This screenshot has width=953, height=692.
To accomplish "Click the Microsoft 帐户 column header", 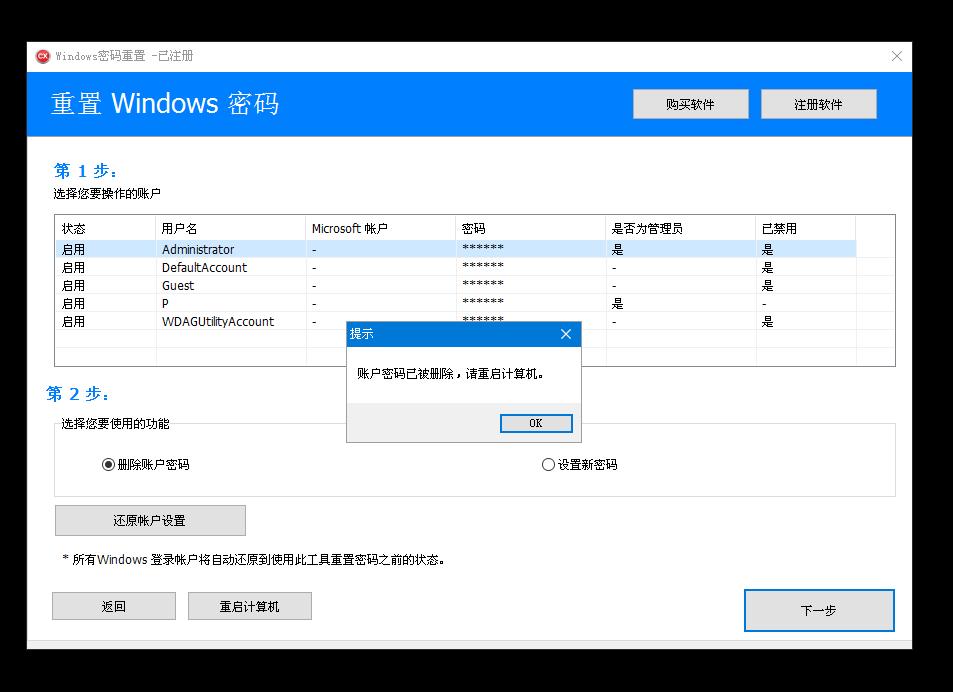I will point(380,228).
